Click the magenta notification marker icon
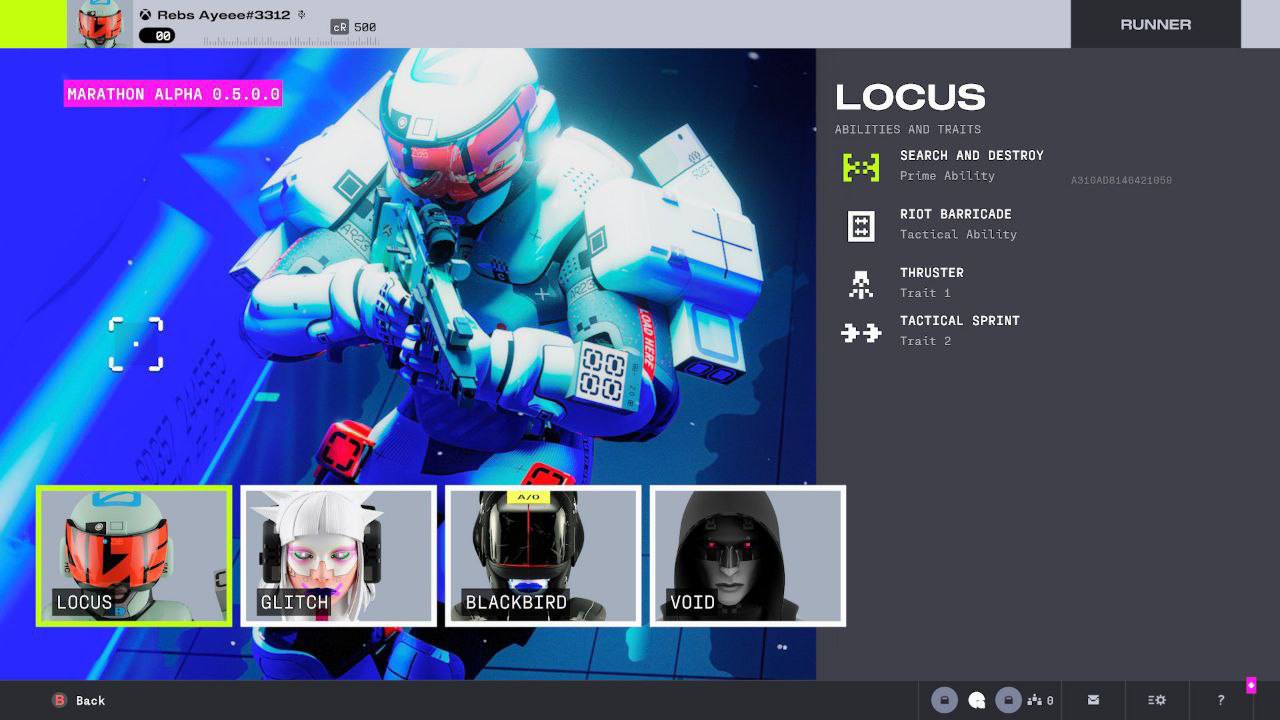Screen dimensions: 1280x720 1251,685
